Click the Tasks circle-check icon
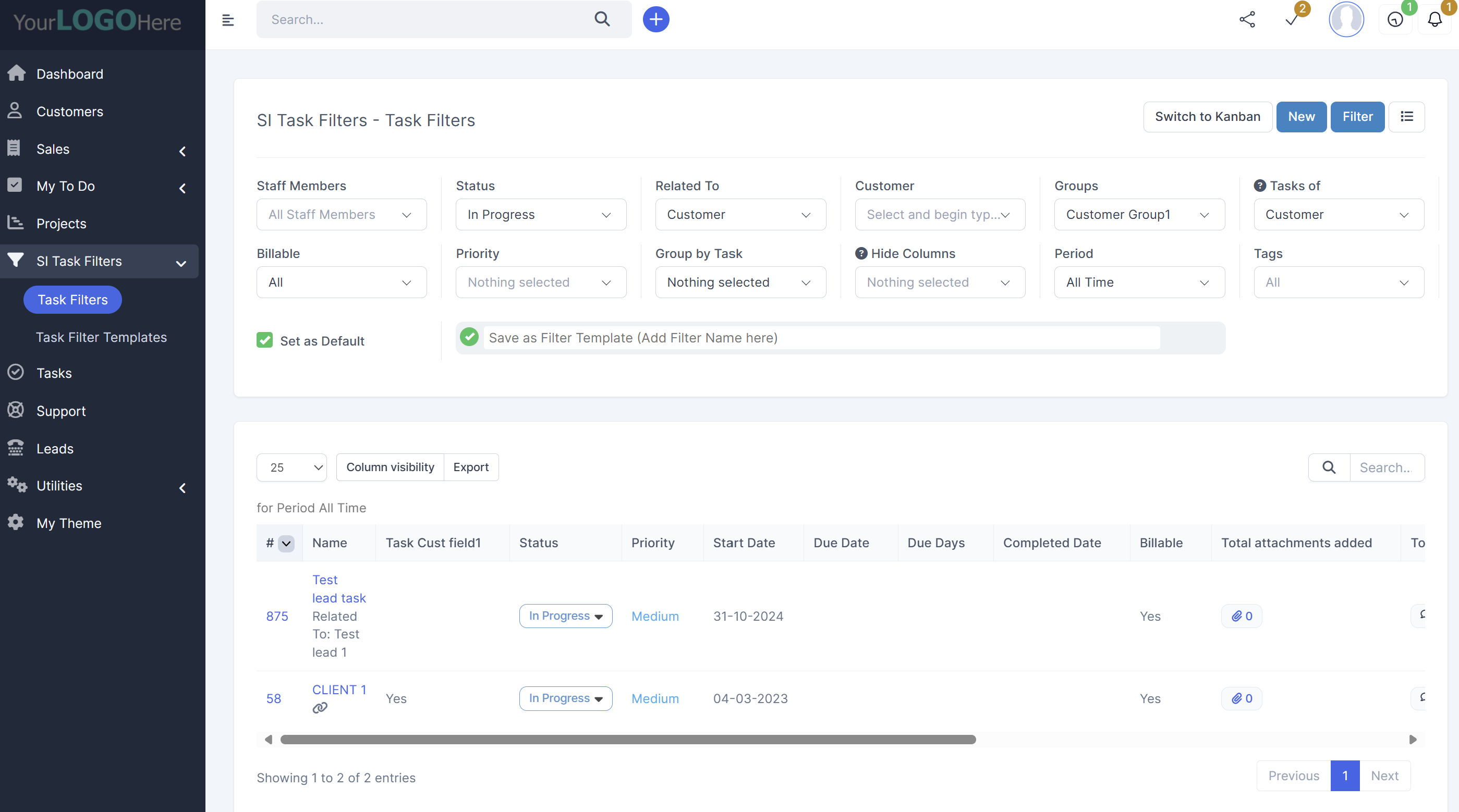Image resolution: width=1459 pixels, height=812 pixels. [15, 372]
